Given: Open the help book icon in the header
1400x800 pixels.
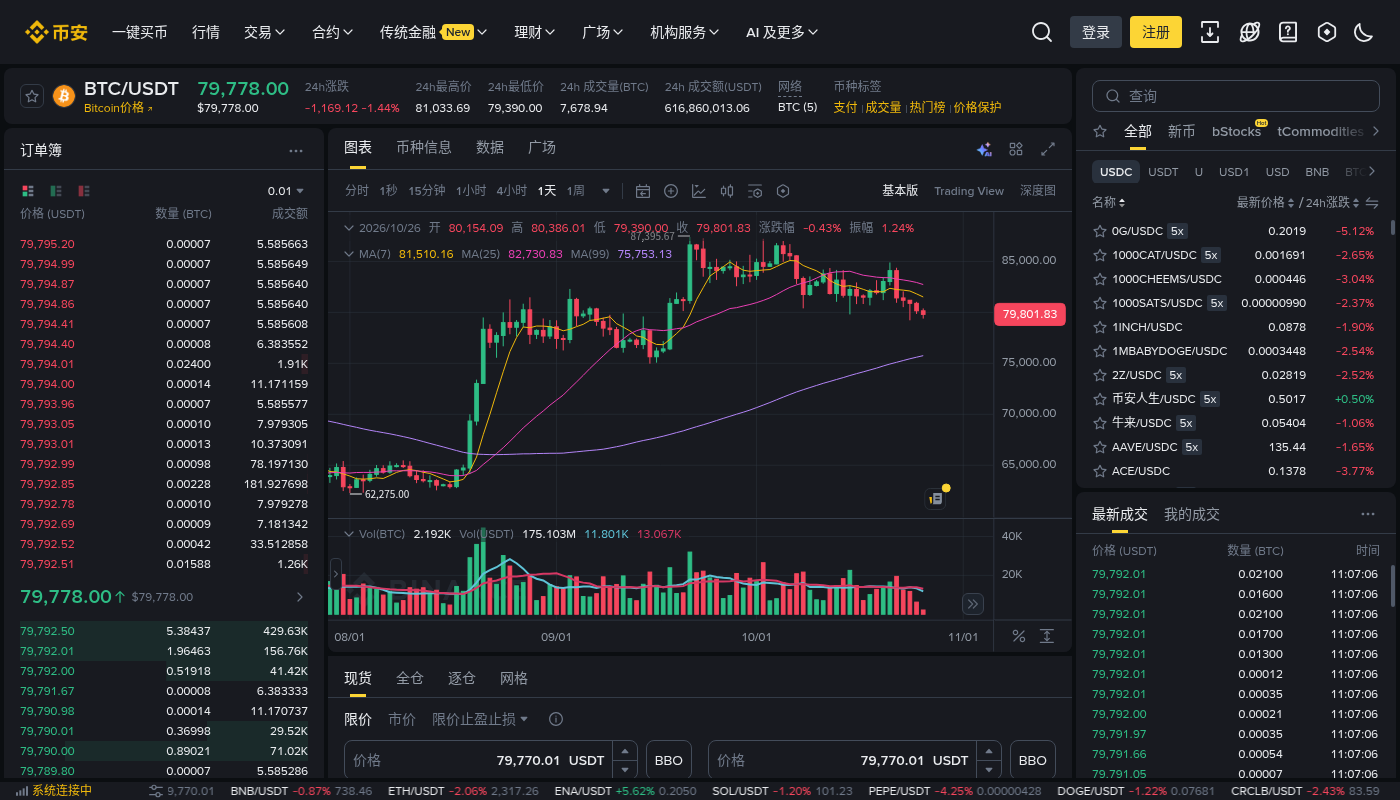Looking at the screenshot, I should pyautogui.click(x=1288, y=32).
